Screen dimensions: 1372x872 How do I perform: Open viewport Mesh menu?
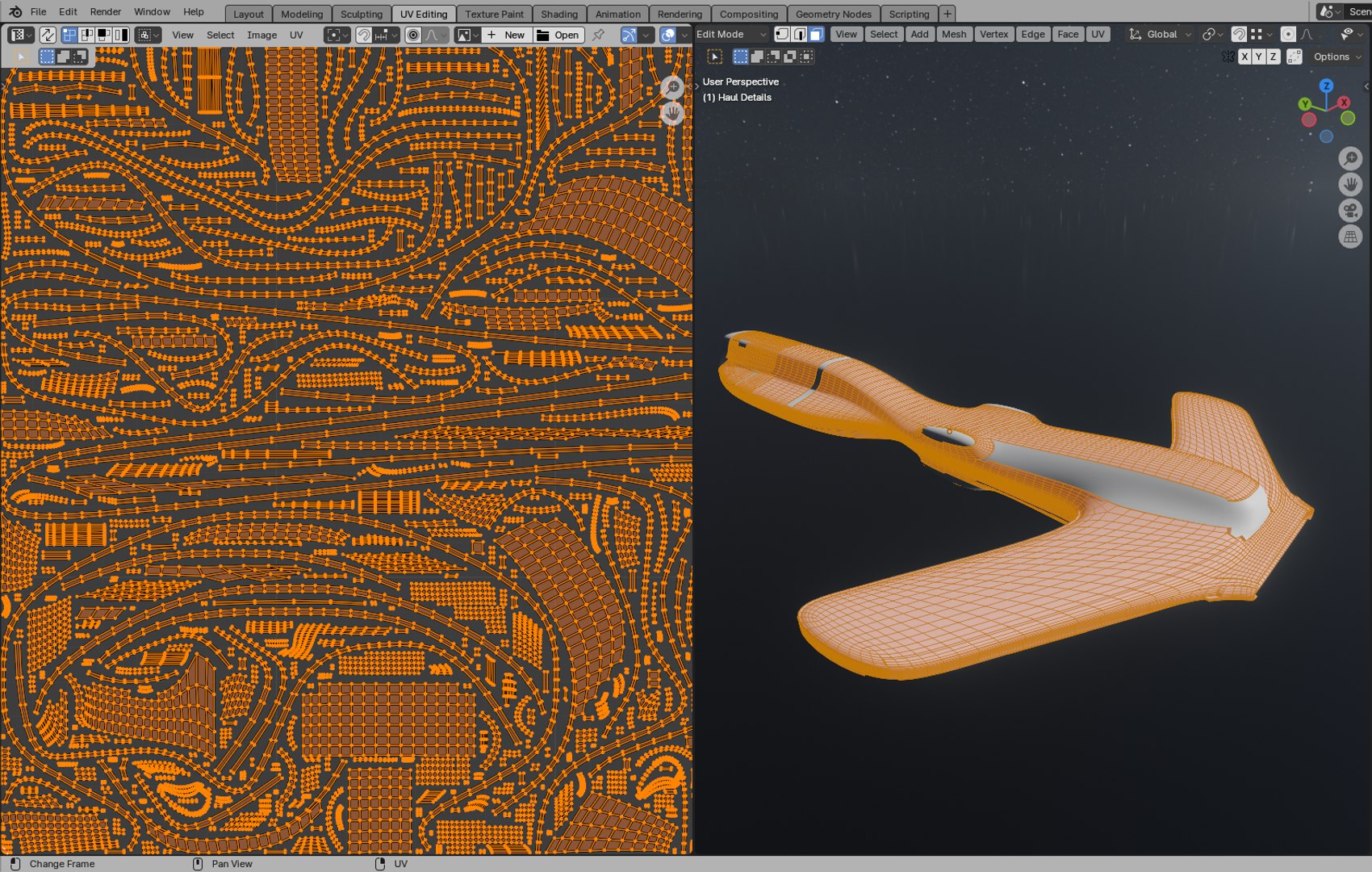[953, 34]
